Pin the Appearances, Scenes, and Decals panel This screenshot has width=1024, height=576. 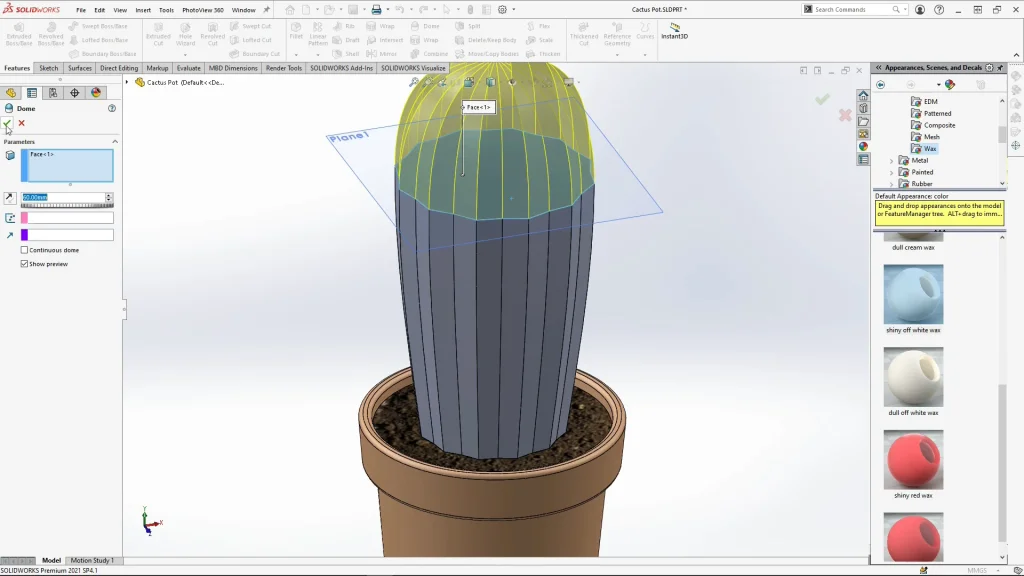pos(1000,68)
